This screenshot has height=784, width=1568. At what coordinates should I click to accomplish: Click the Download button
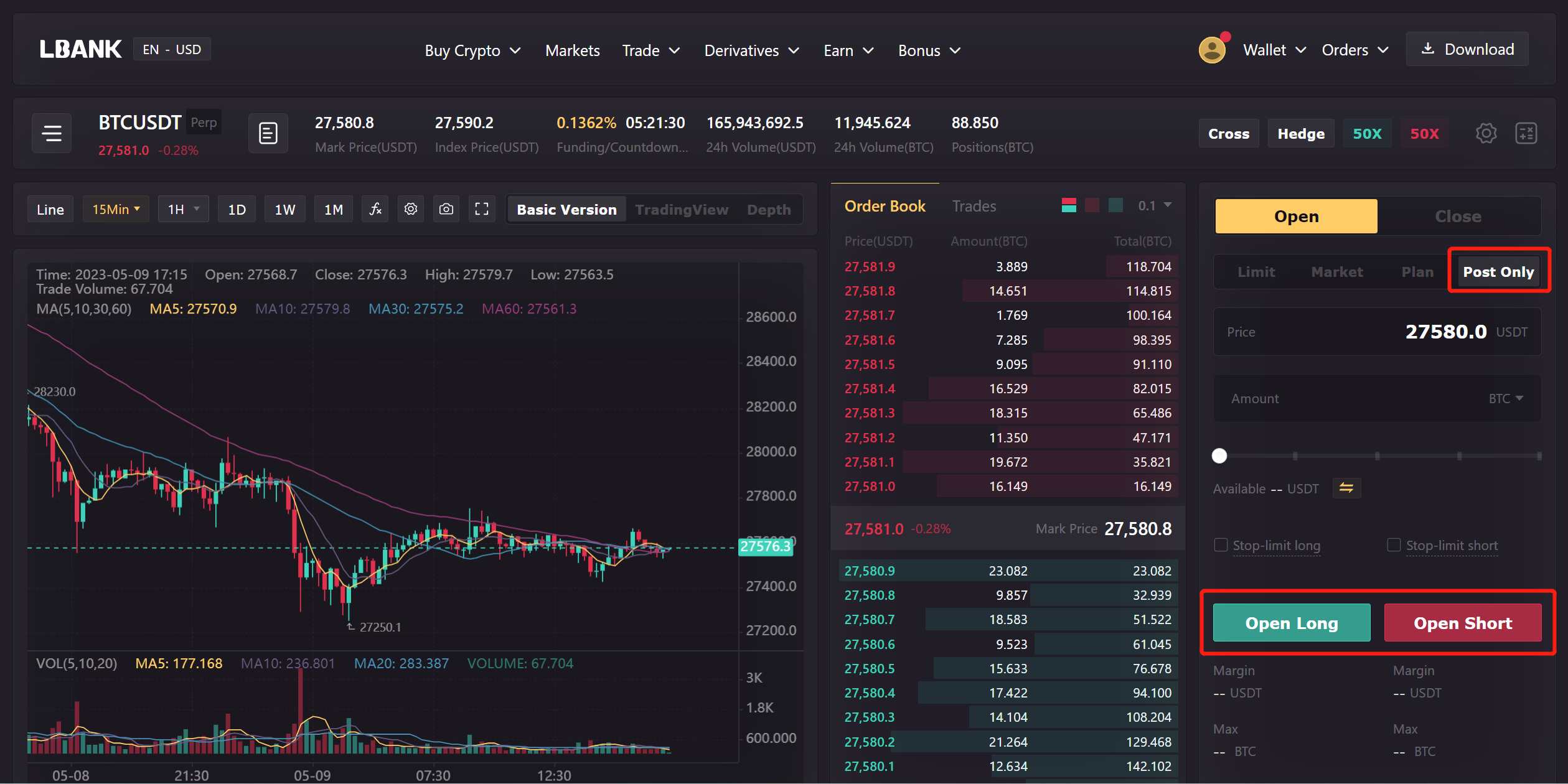coord(1467,49)
